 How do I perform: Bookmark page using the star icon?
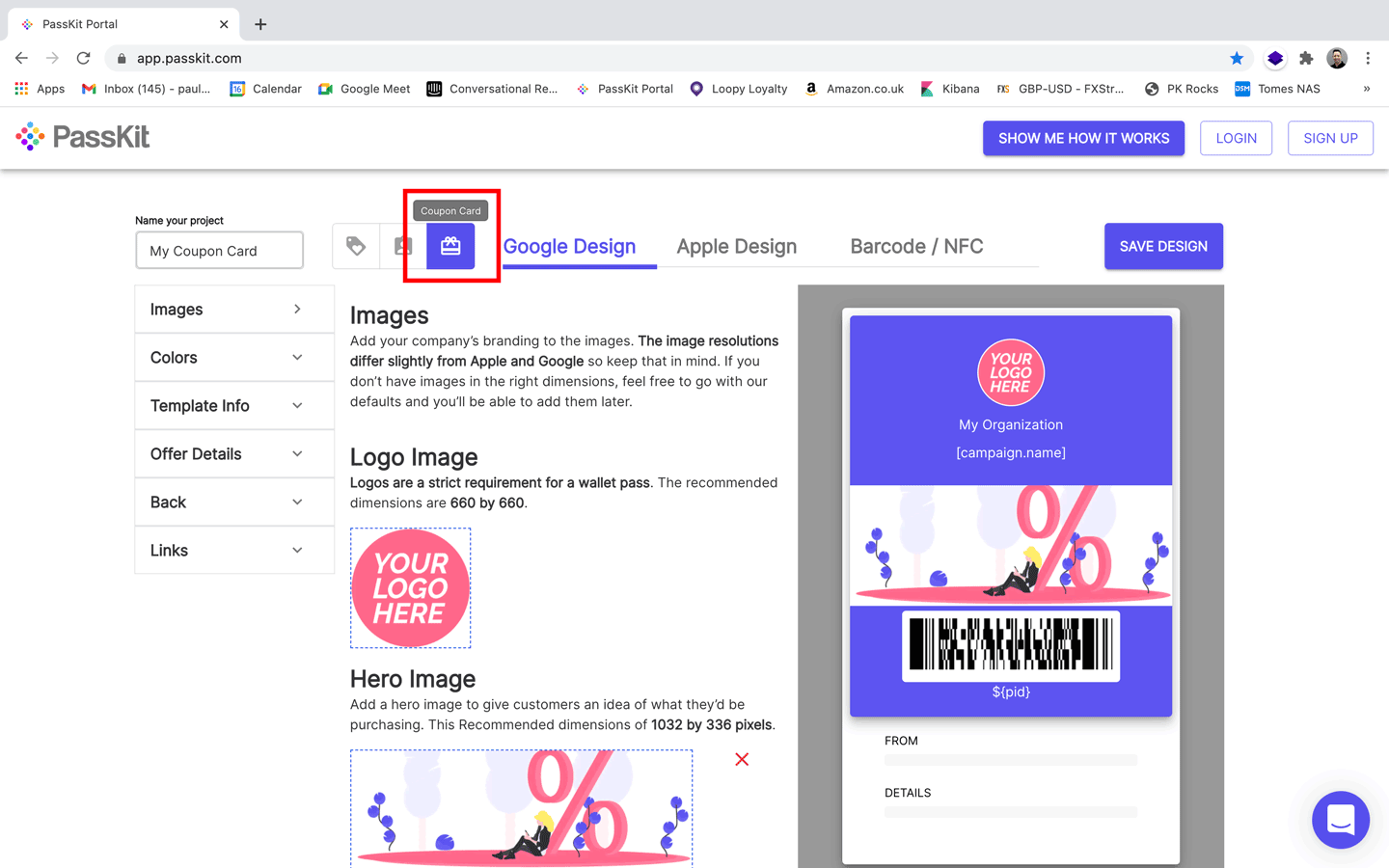[x=1237, y=58]
